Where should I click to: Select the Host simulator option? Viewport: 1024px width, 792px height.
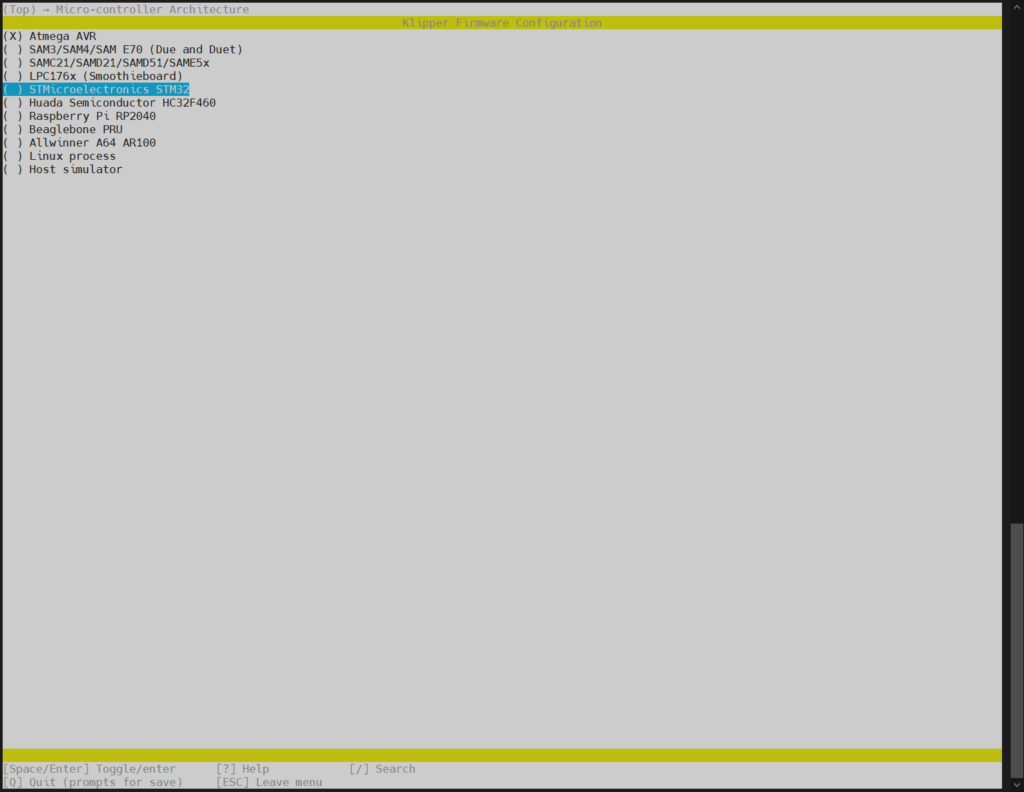click(x=63, y=169)
